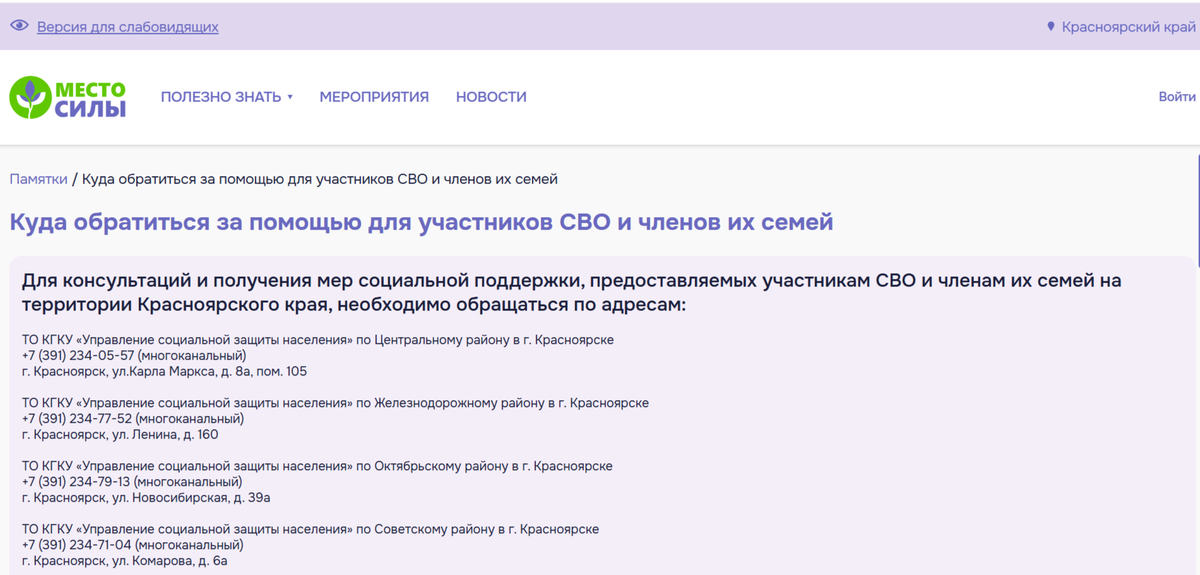1200x575 pixels.
Task: Open the Версия для слабовидящих link
Action: [127, 27]
